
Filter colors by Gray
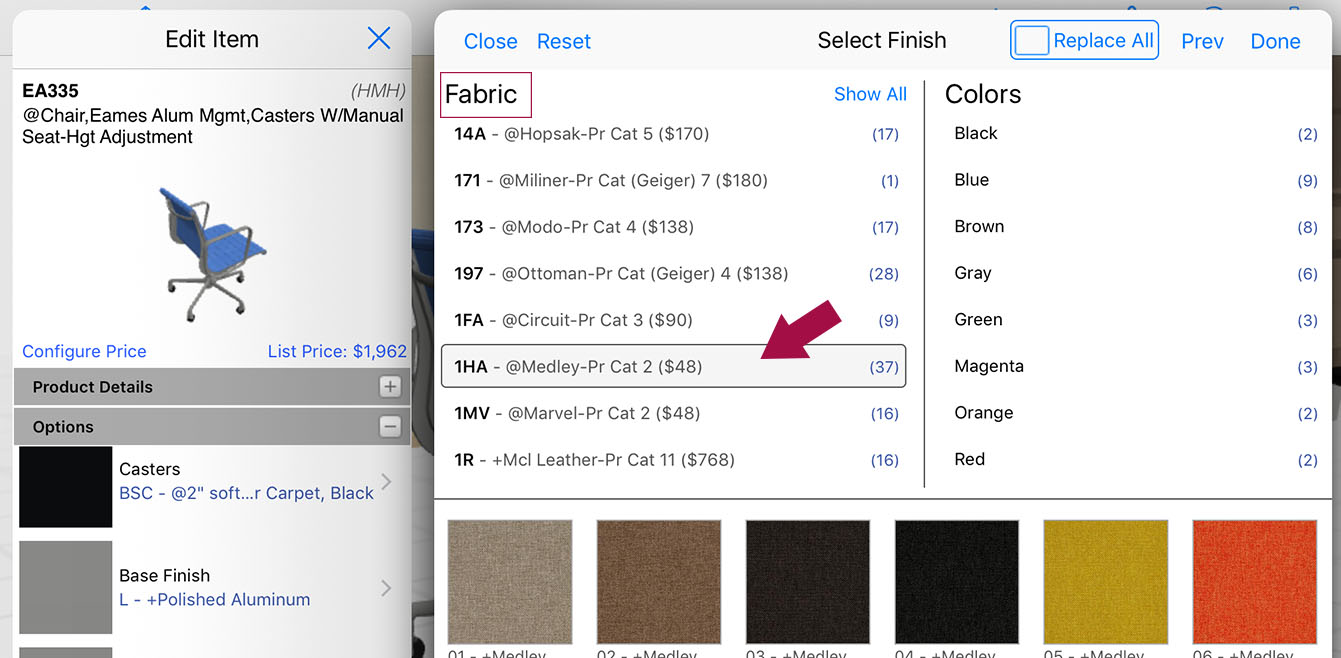click(x=1135, y=273)
